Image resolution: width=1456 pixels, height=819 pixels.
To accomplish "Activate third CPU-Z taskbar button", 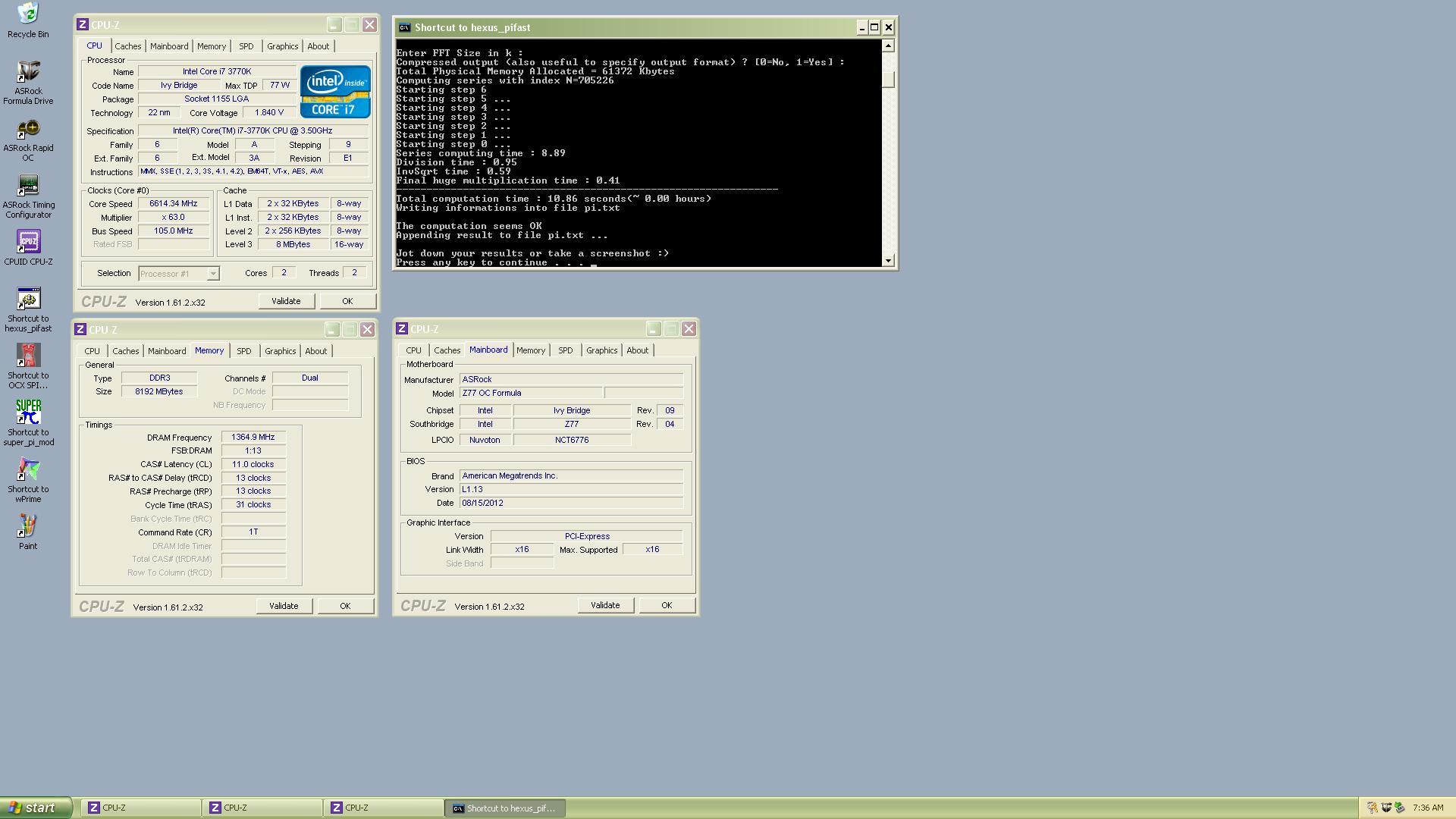I will [384, 808].
